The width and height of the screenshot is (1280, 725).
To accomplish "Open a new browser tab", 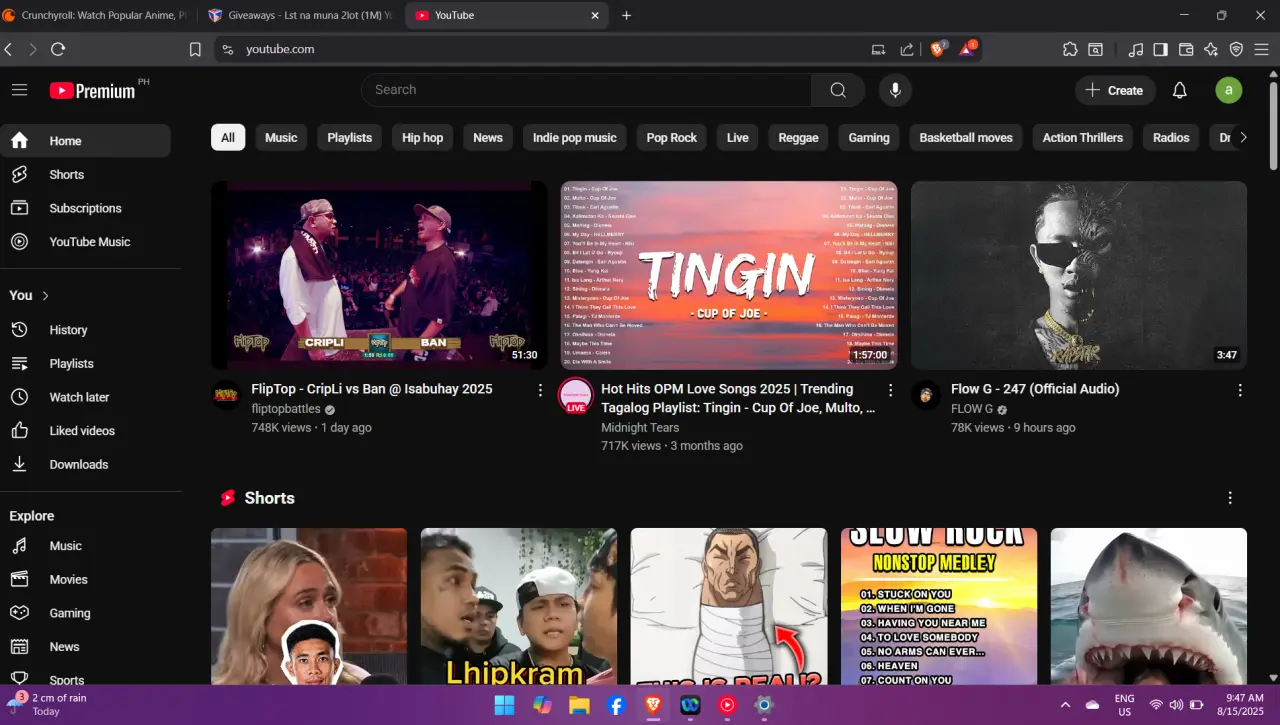I will (x=626, y=15).
